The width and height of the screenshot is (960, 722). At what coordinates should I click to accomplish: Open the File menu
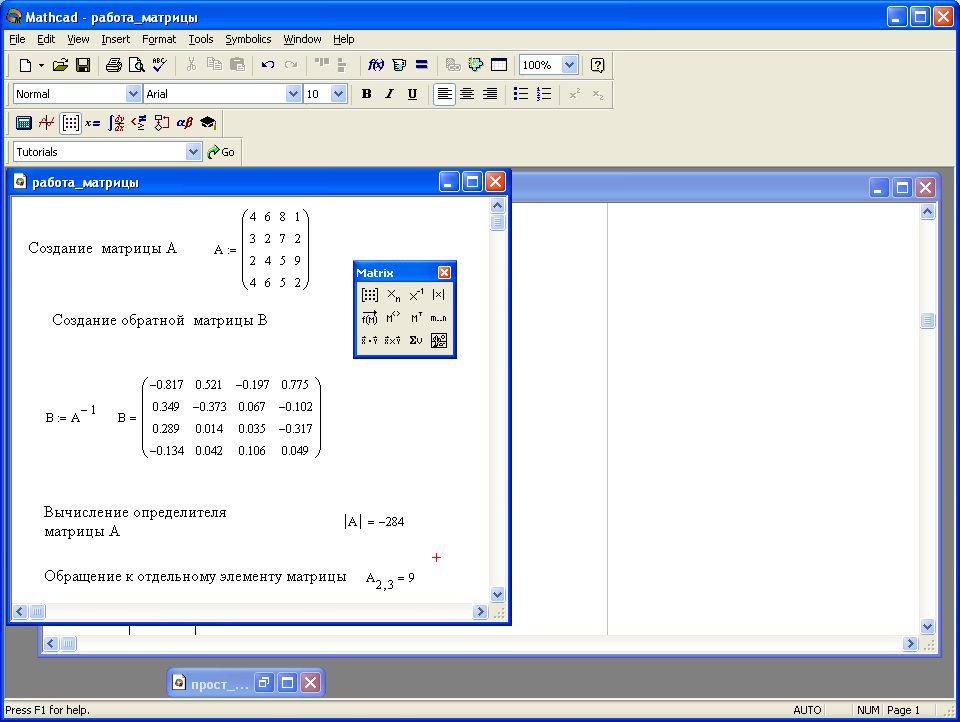tap(17, 39)
